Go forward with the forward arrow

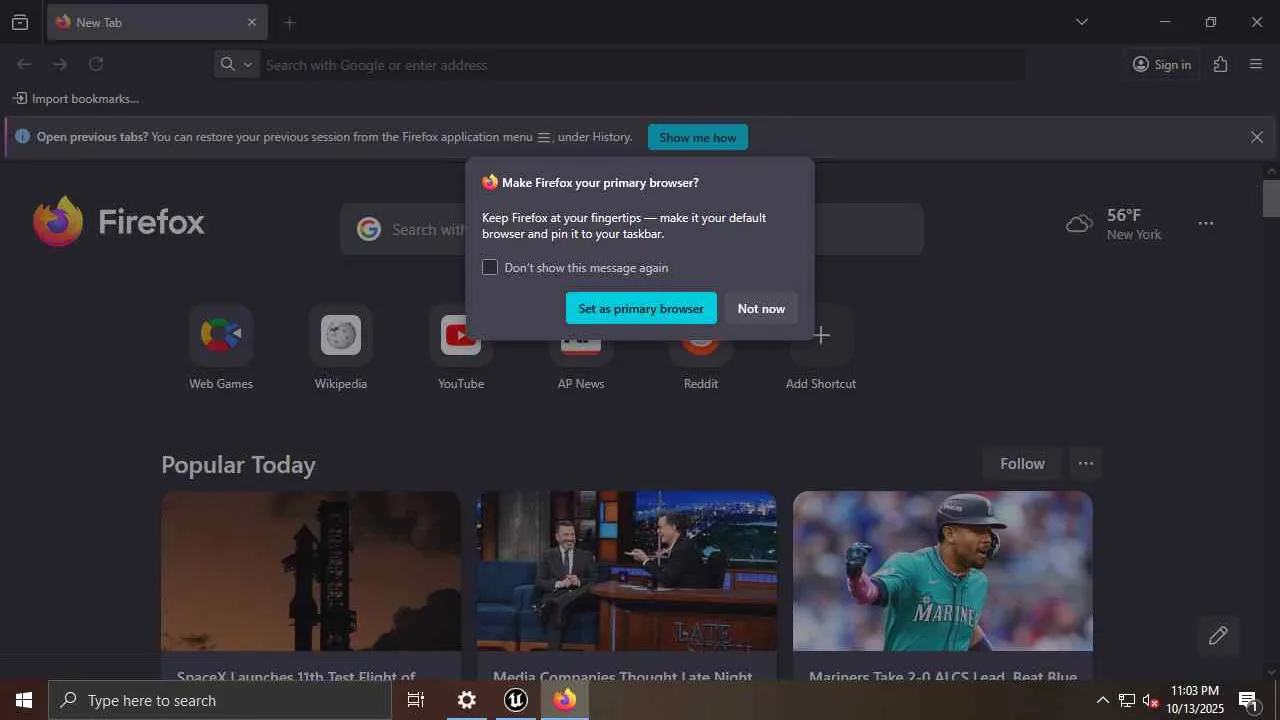[x=60, y=64]
